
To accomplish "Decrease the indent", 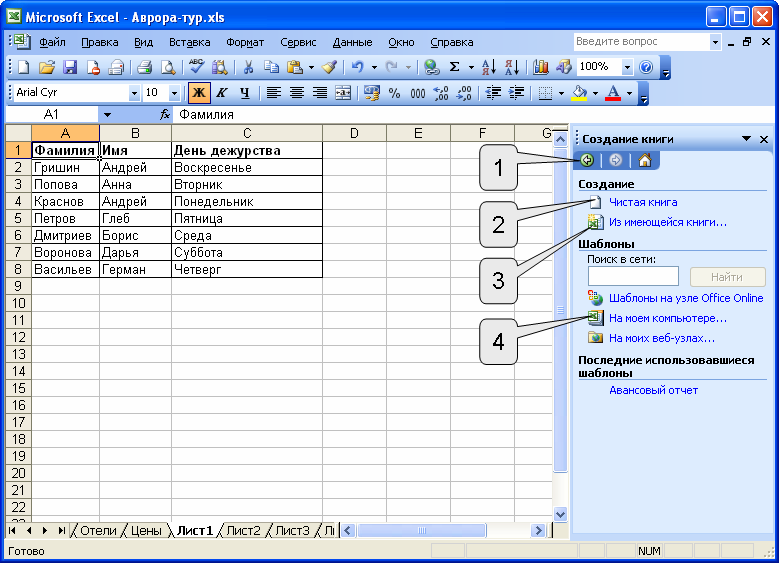I will [x=492, y=92].
